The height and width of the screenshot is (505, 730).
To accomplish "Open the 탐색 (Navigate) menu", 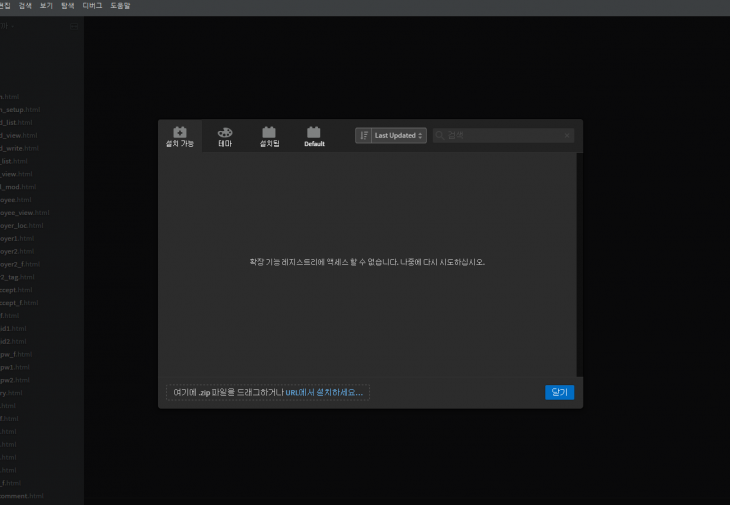I will pyautogui.click(x=68, y=6).
